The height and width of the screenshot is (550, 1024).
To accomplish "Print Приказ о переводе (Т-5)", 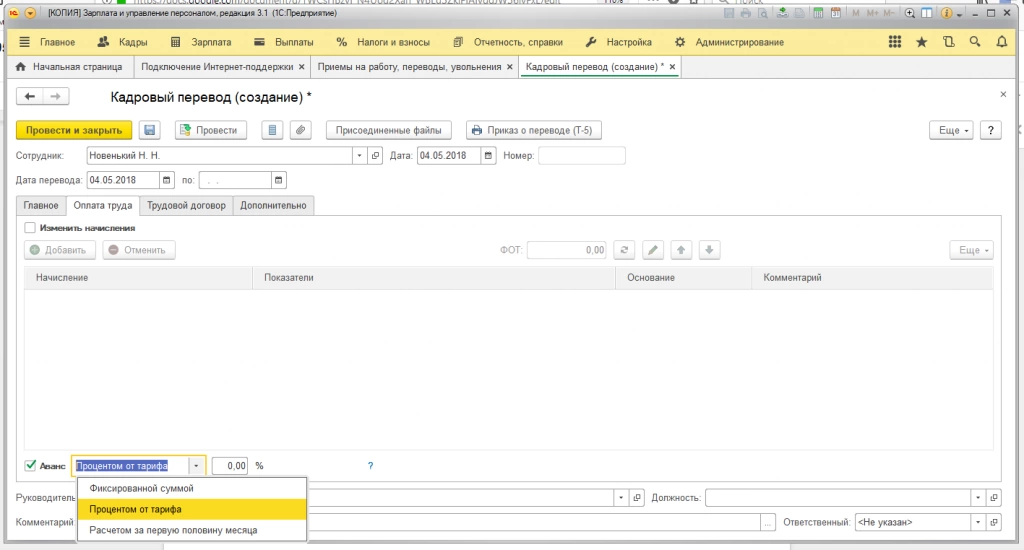I will click(534, 130).
